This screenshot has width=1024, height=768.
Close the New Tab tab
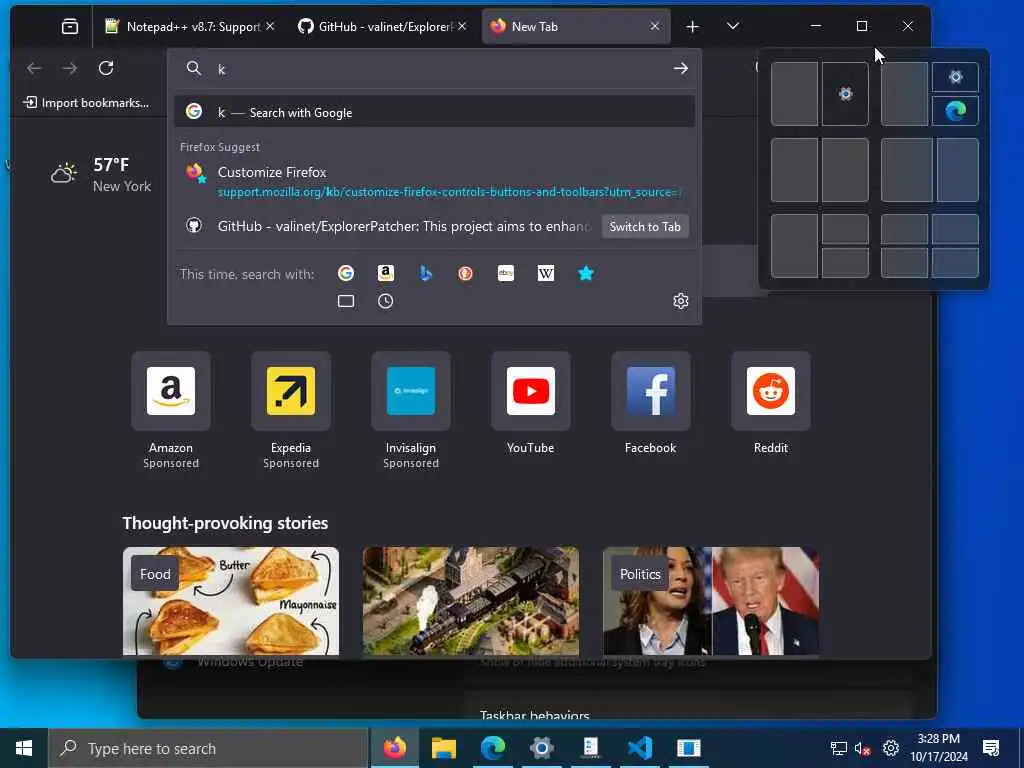click(654, 26)
